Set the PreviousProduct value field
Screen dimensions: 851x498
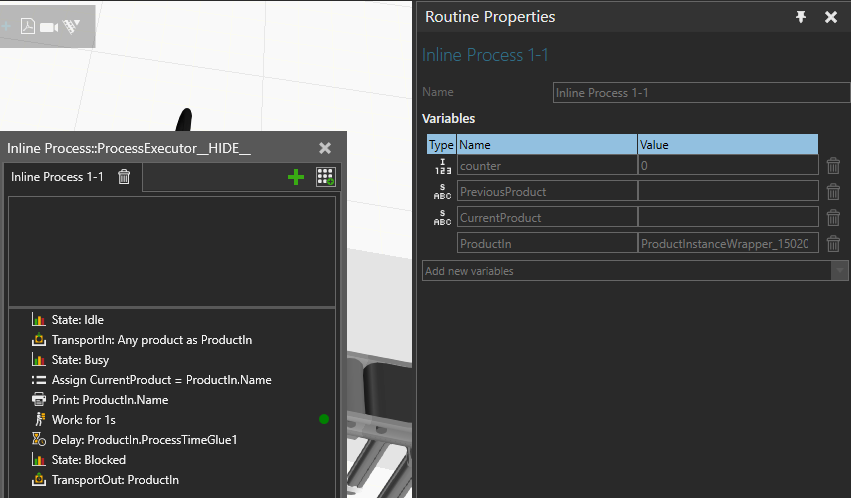tap(728, 191)
